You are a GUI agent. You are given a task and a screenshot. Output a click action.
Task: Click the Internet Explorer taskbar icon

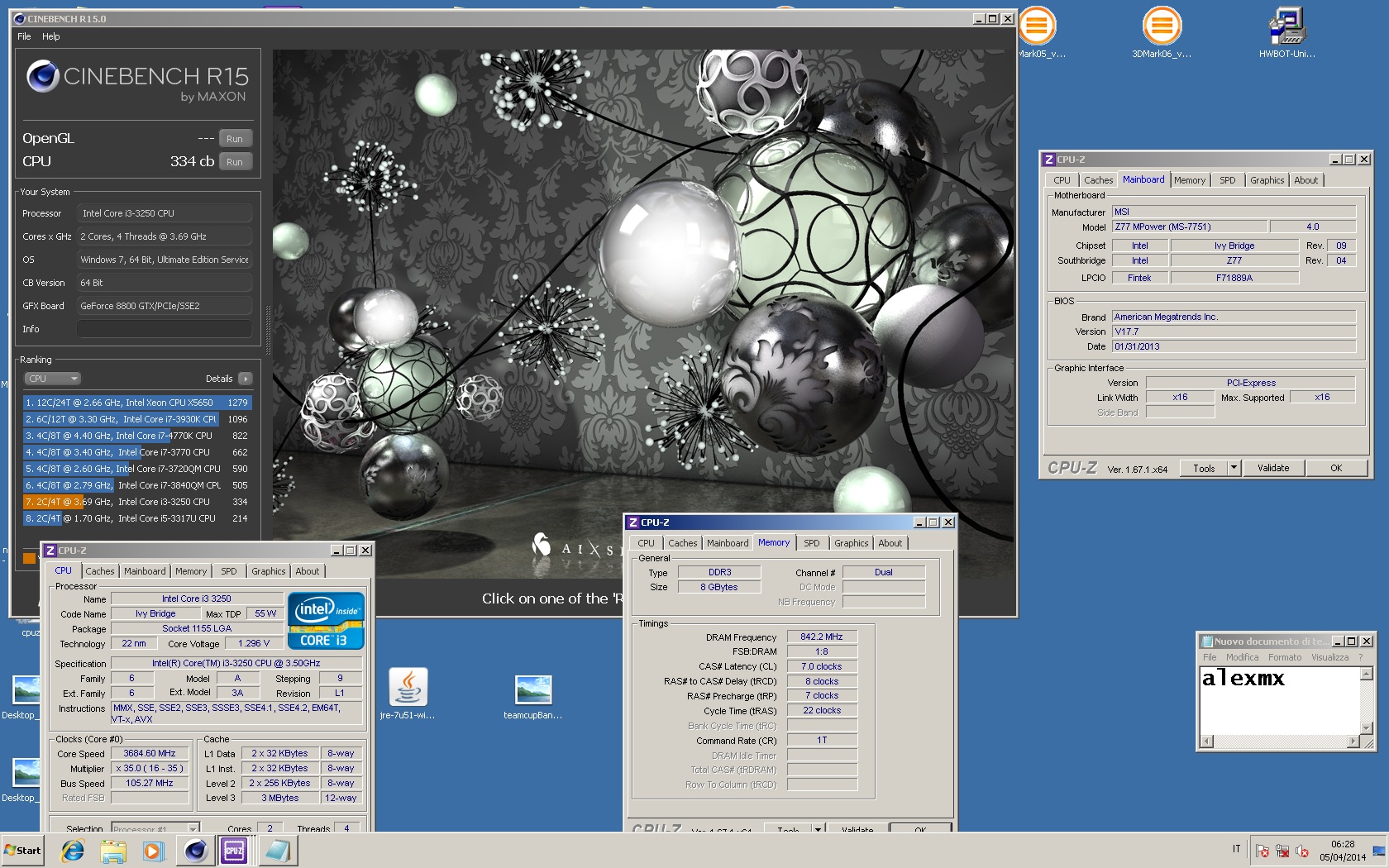click(x=73, y=850)
